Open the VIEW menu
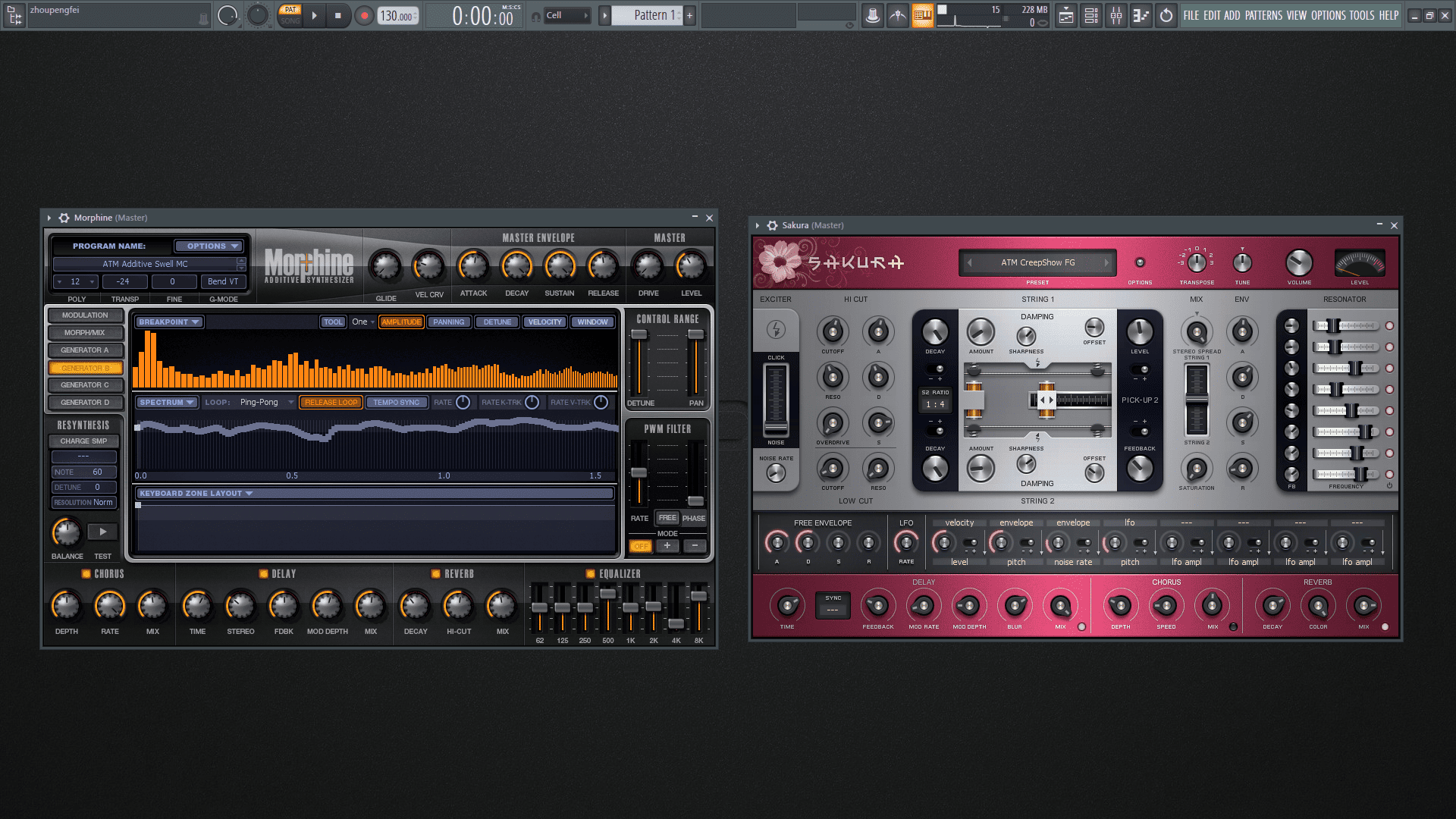The height and width of the screenshot is (819, 1456). pyautogui.click(x=1296, y=15)
